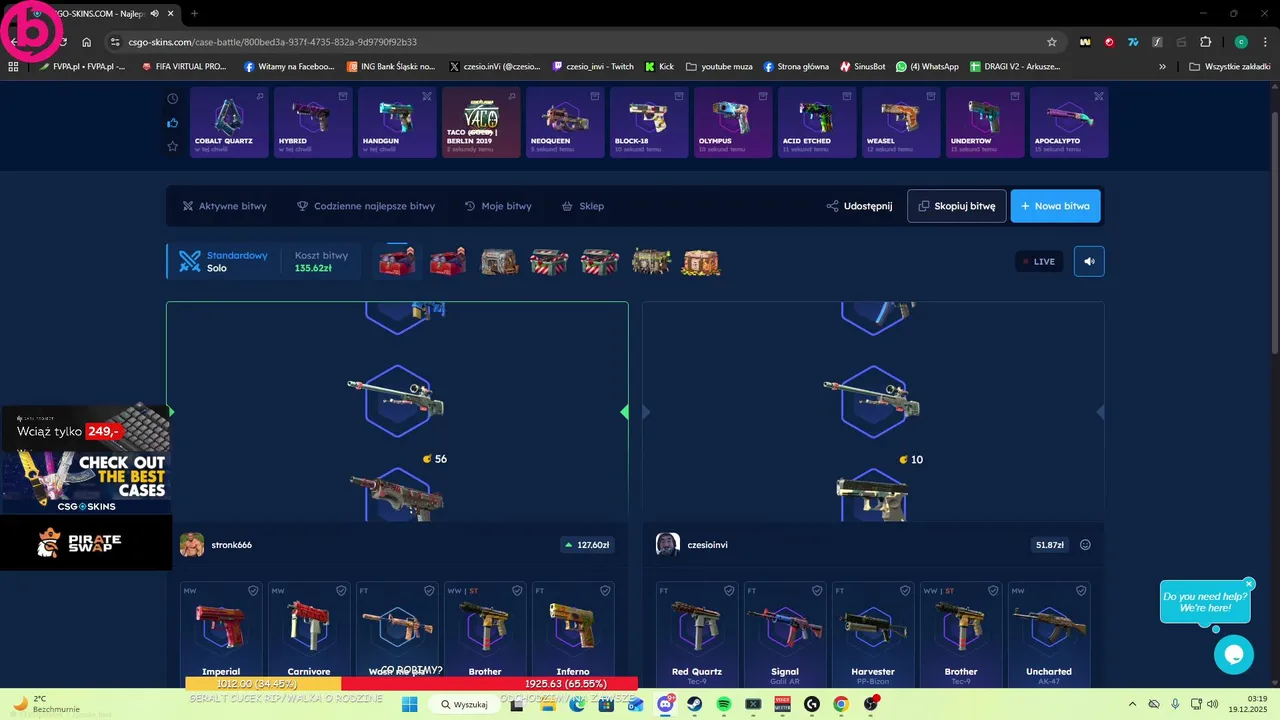Image resolution: width=1280 pixels, height=720 pixels.
Task: Go to Codzienne najlepsze bitwy tab
Action: coord(366,206)
